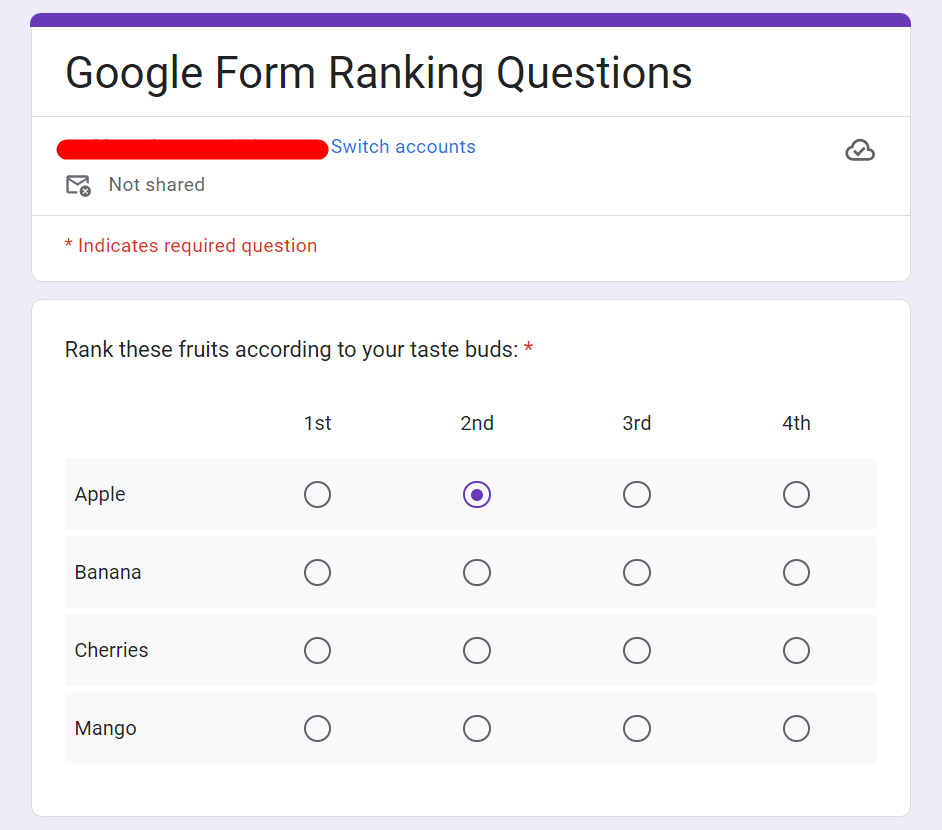Choose 2nd for Cherries
The width and height of the screenshot is (942, 830).
point(477,650)
